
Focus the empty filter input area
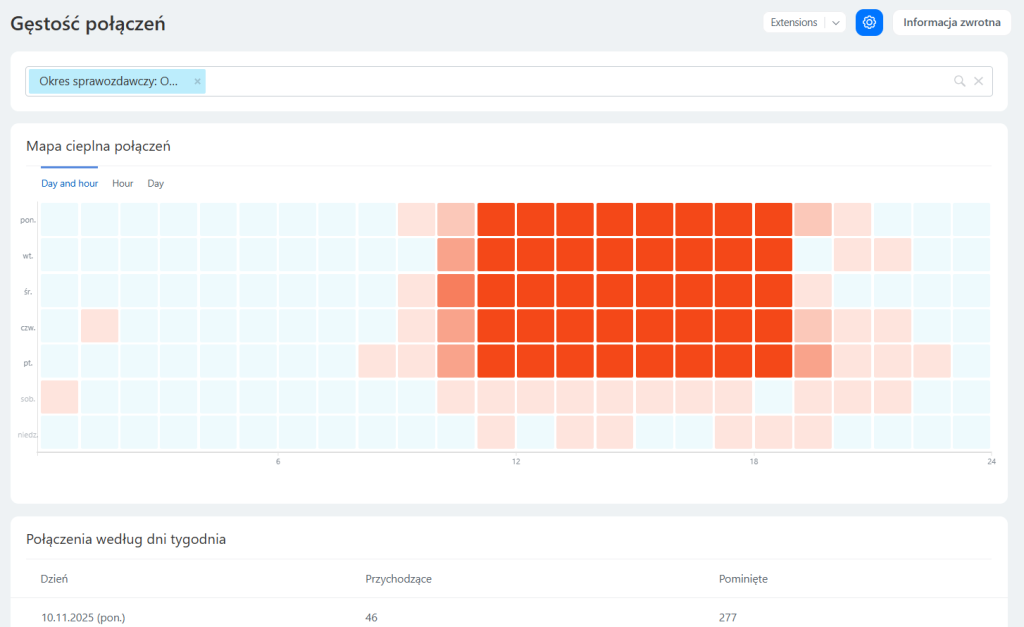coord(570,82)
